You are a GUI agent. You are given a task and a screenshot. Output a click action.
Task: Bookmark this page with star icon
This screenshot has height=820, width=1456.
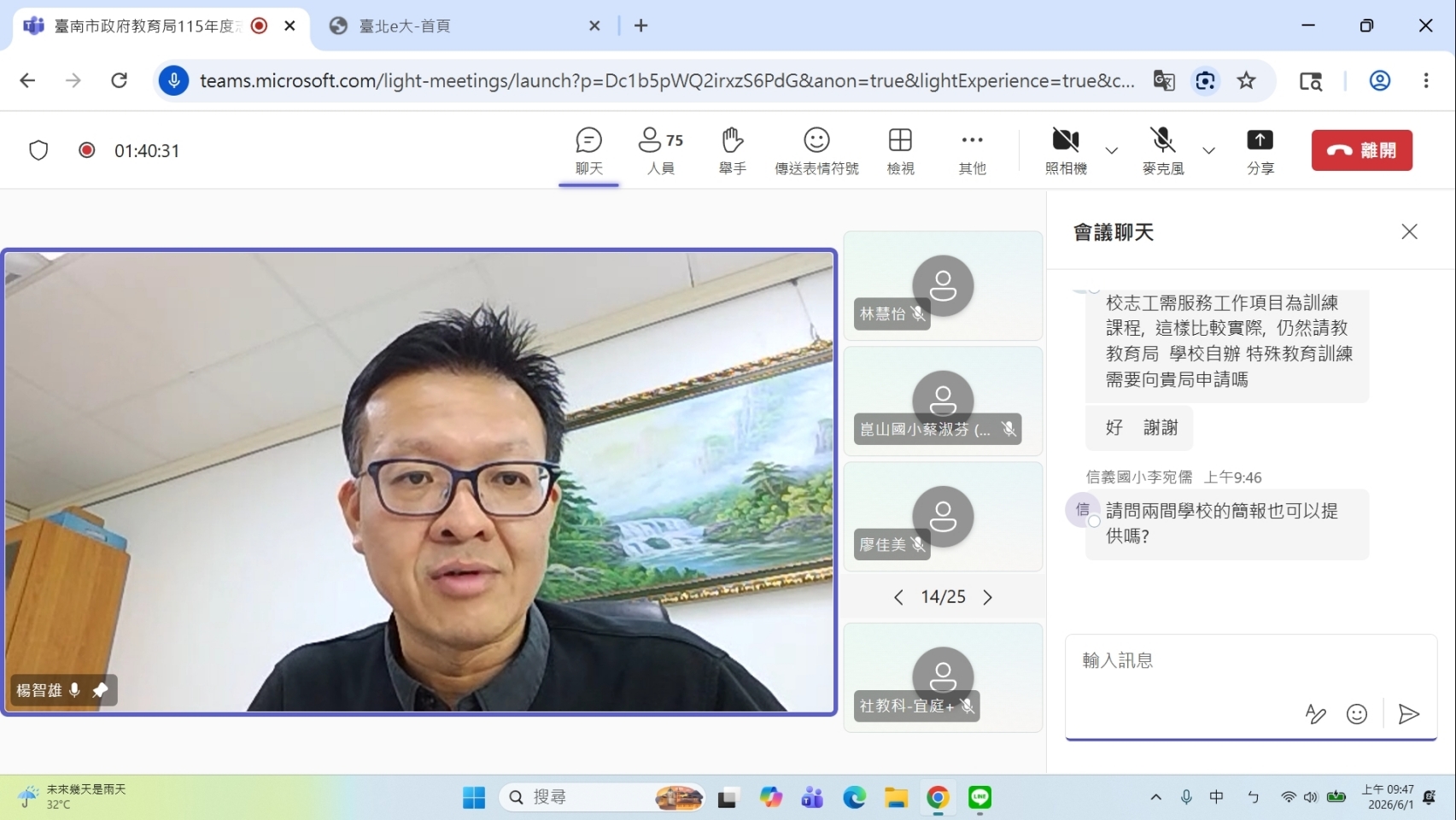click(x=1246, y=80)
